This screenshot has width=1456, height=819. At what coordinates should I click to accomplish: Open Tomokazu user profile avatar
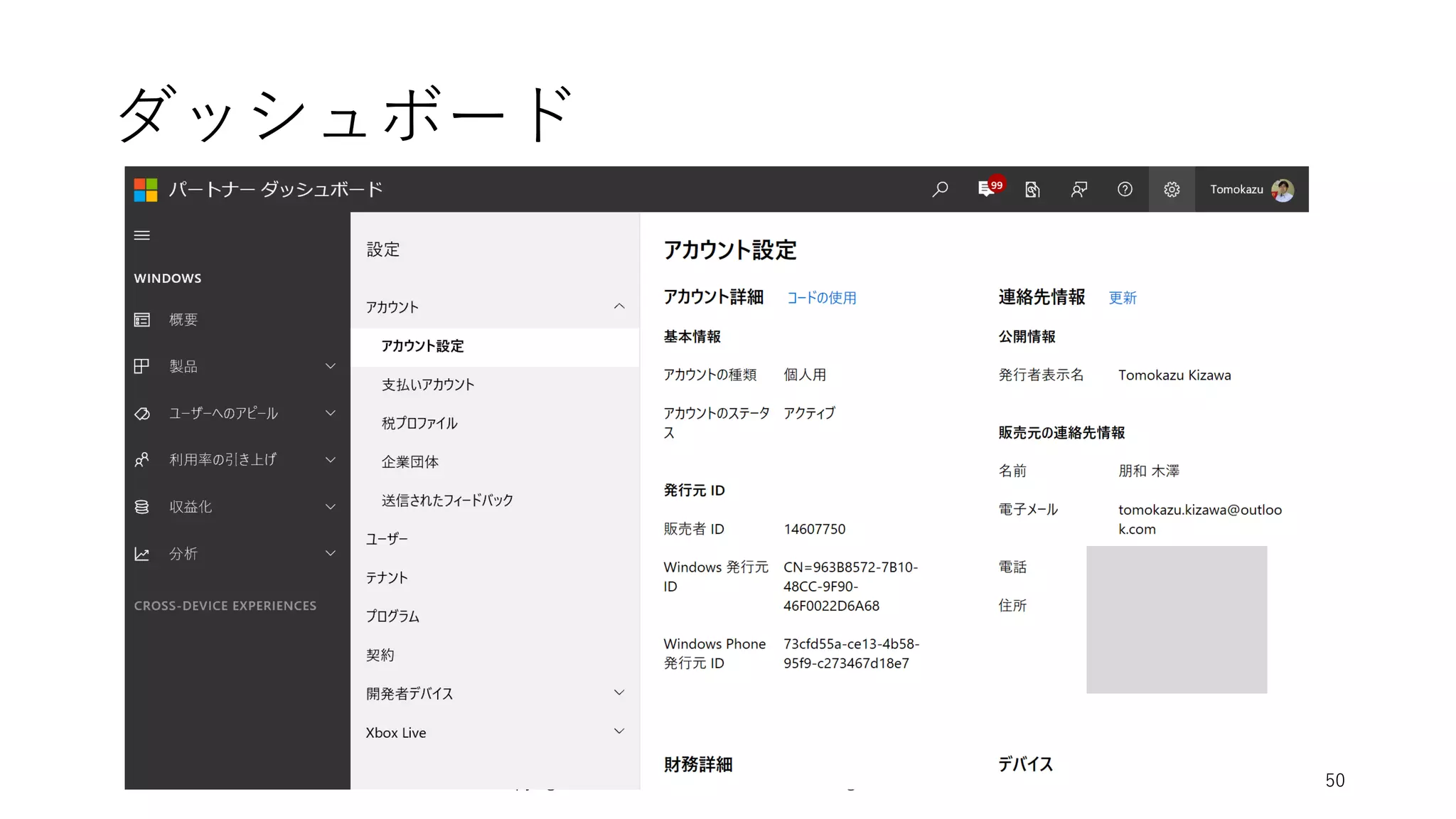pos(1283,190)
